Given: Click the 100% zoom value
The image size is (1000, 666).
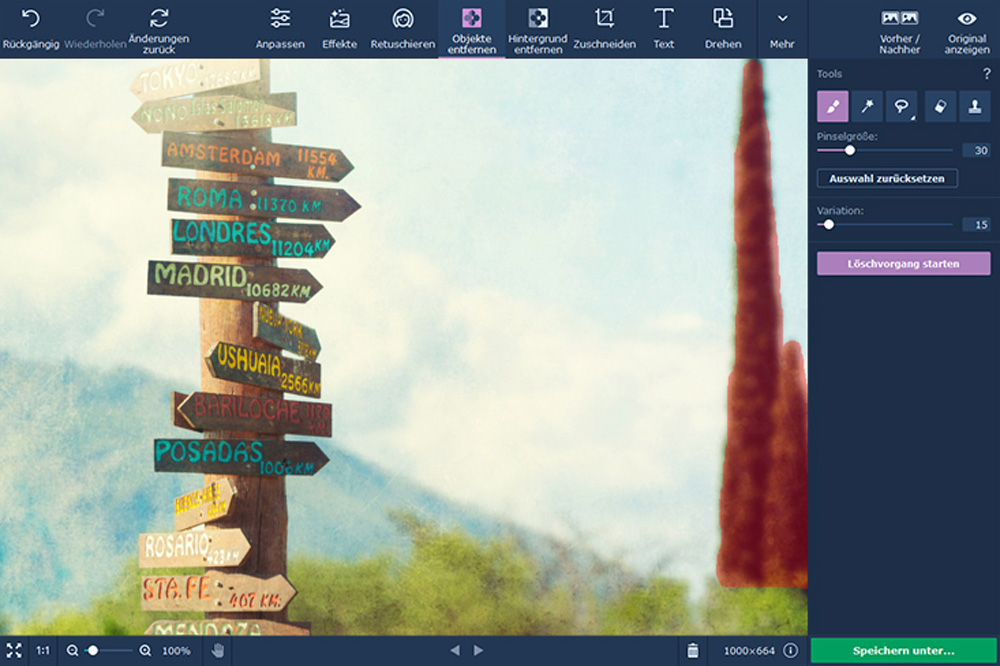Looking at the screenshot, I should pos(176,651).
